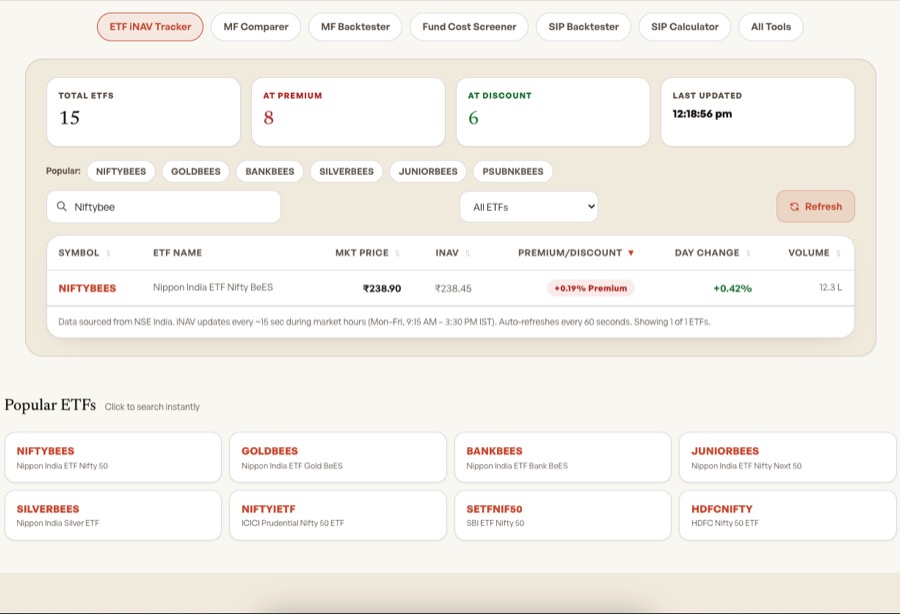Click the data source footnote text
900x614 pixels.
(x=384, y=322)
